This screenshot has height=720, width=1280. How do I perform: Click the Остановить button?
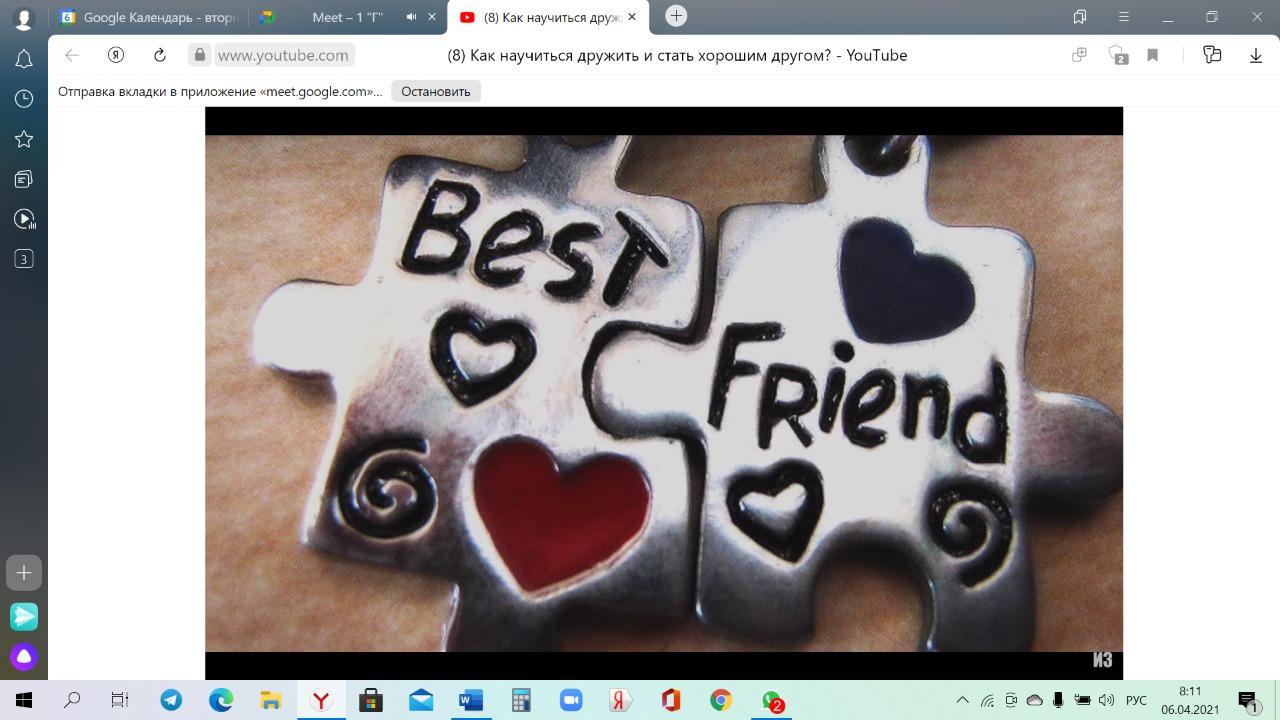pos(435,91)
